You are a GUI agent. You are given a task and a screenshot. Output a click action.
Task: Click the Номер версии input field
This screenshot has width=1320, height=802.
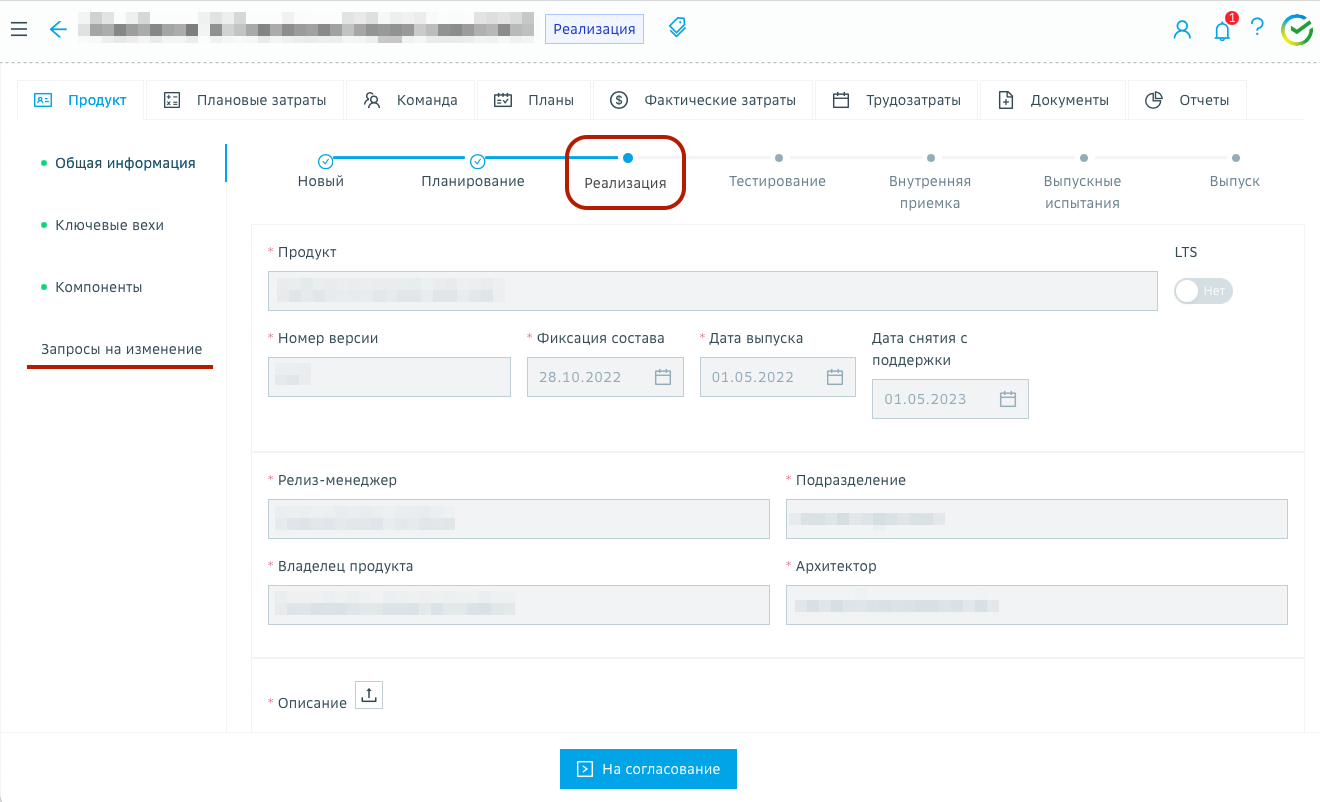389,377
